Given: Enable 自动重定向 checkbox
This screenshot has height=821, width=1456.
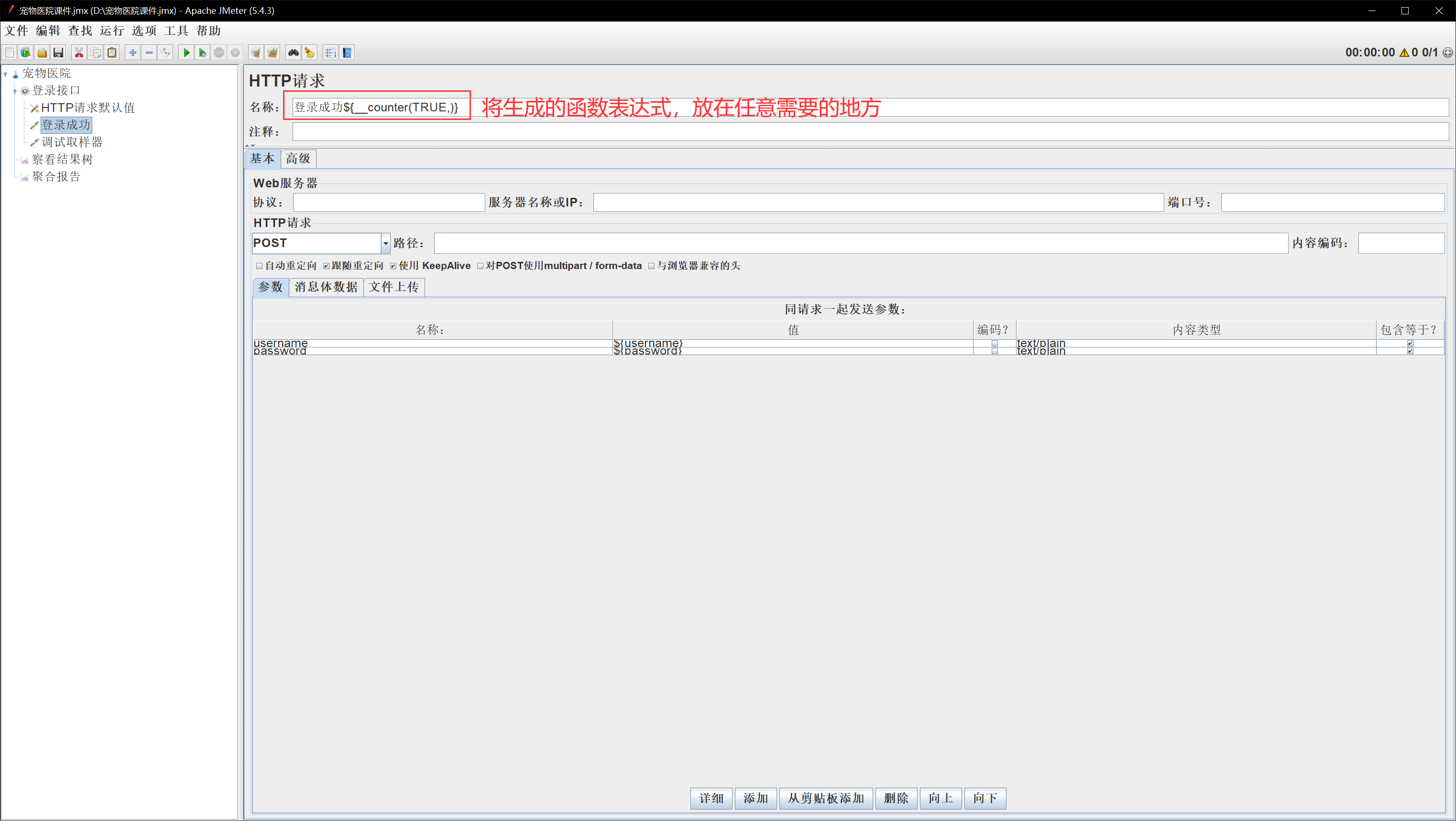Looking at the screenshot, I should click(260, 266).
